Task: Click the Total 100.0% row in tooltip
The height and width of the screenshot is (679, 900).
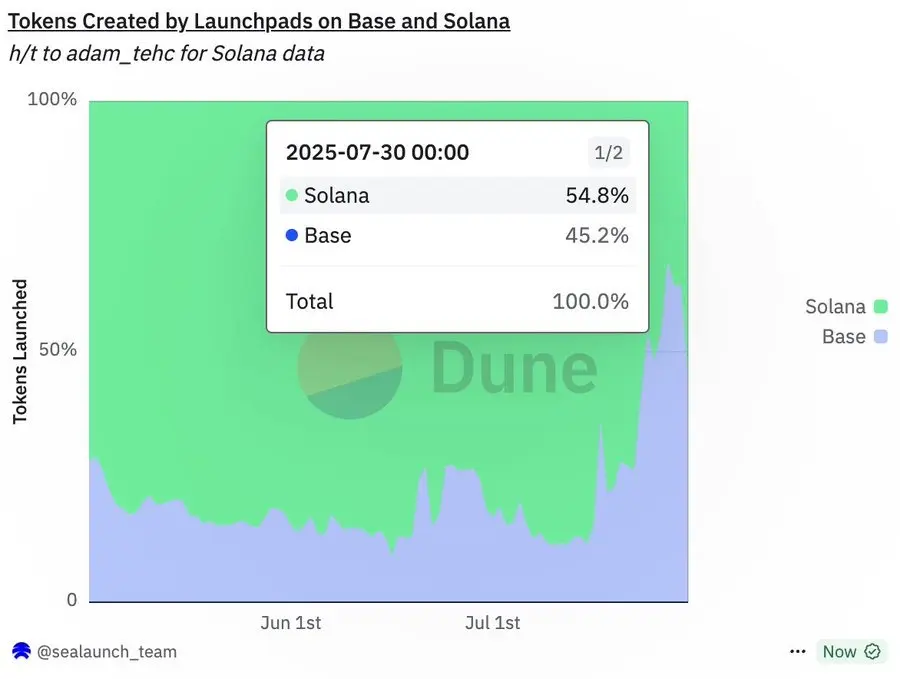Action: [x=457, y=301]
